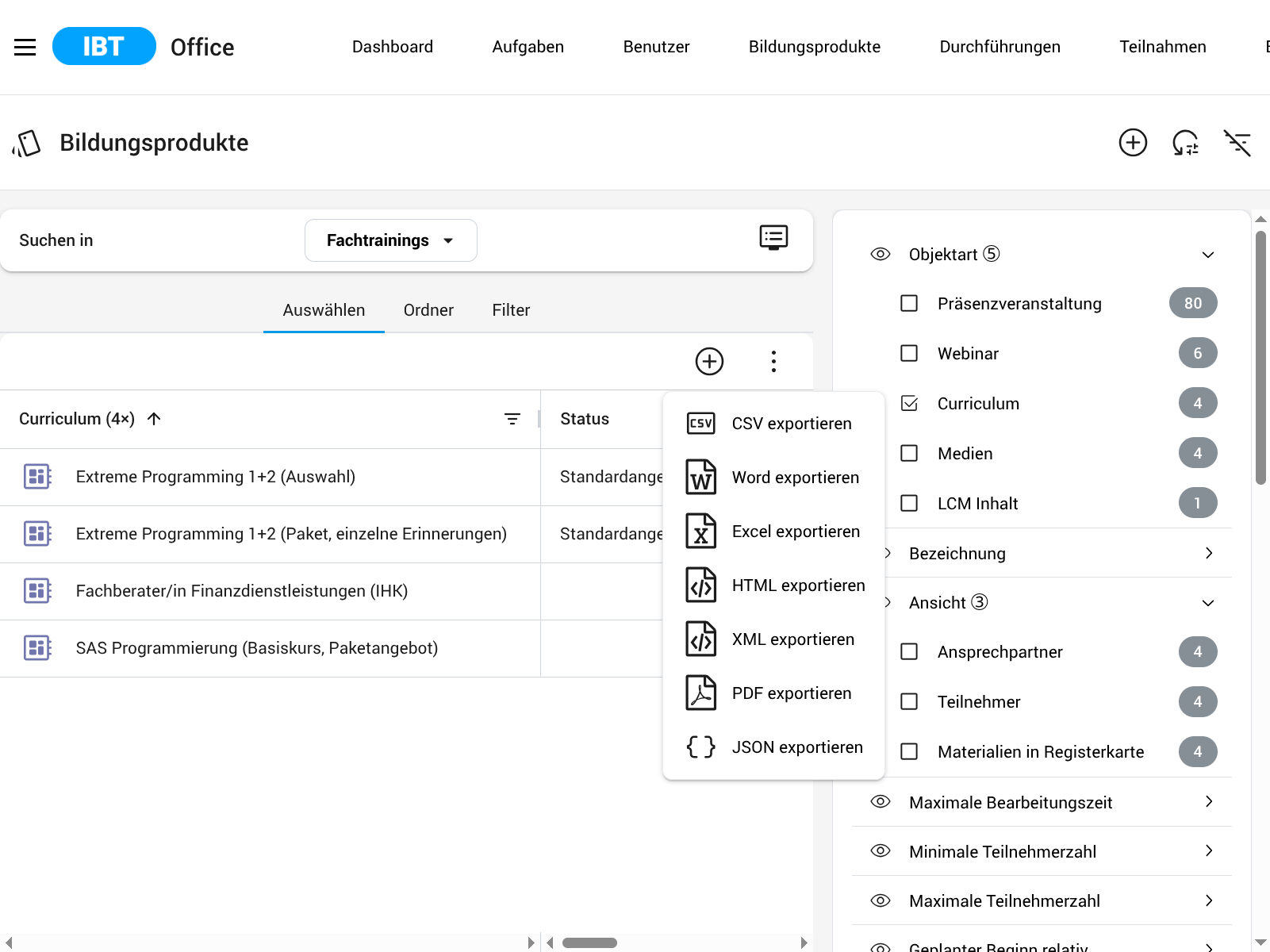This screenshot has width=1270, height=952.
Task: Go to Benutzer in top navigation
Action: point(657,47)
